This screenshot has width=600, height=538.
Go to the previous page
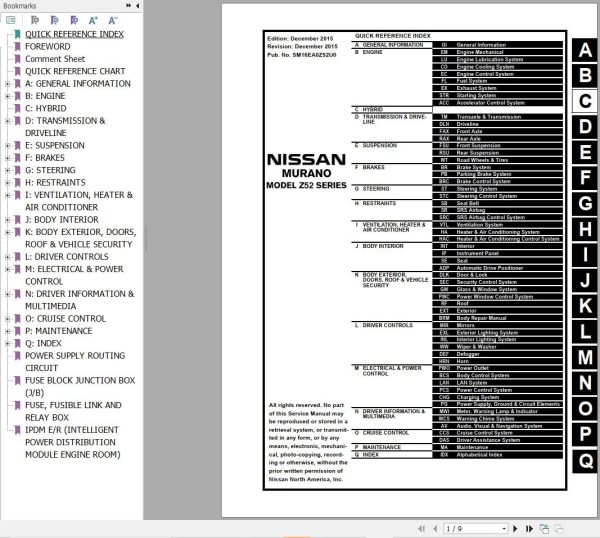(435, 528)
